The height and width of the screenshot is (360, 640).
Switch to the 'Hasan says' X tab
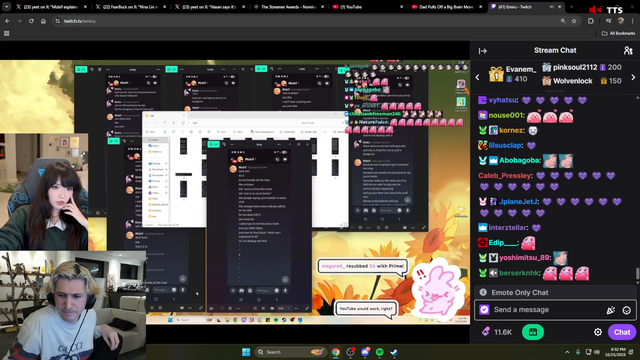209,7
